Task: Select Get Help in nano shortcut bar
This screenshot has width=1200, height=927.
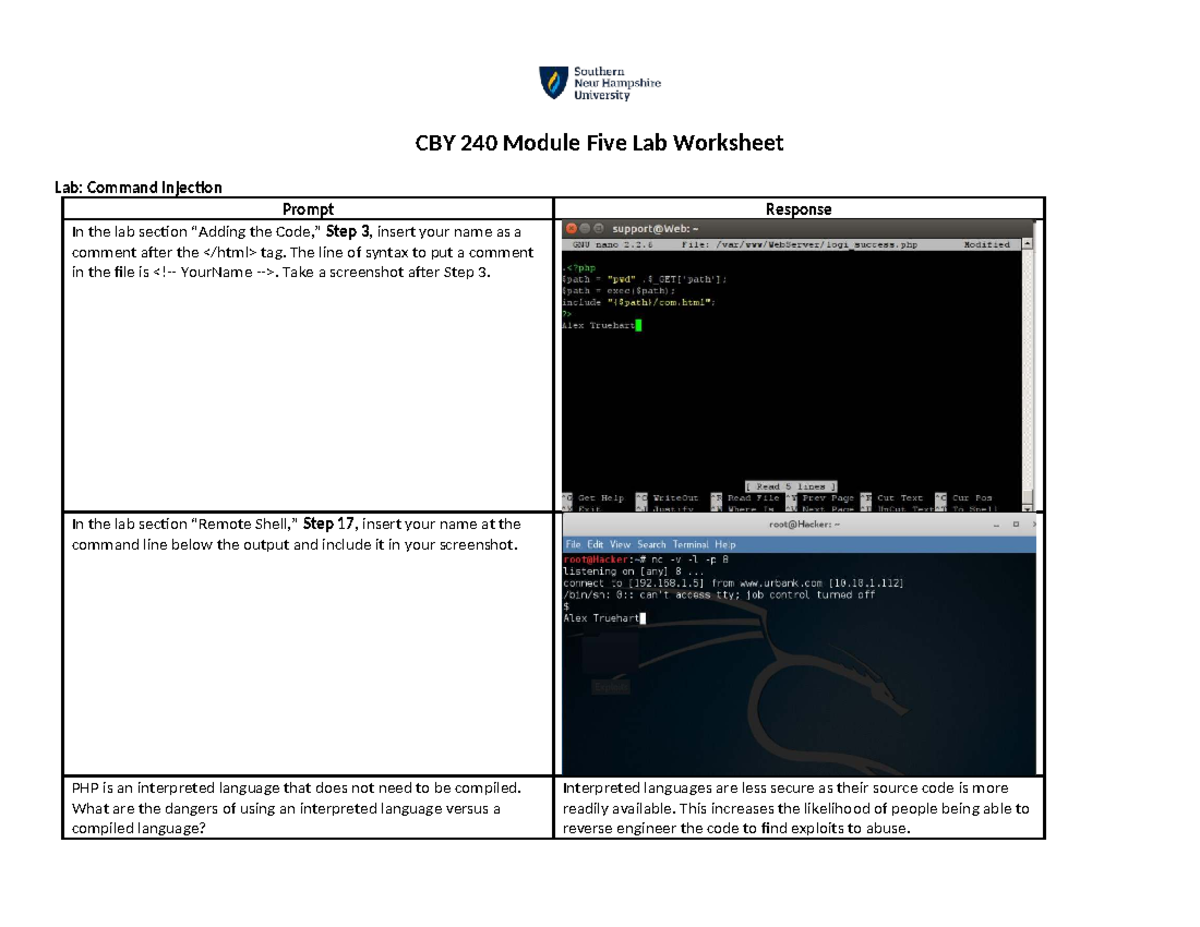Action: click(x=600, y=497)
